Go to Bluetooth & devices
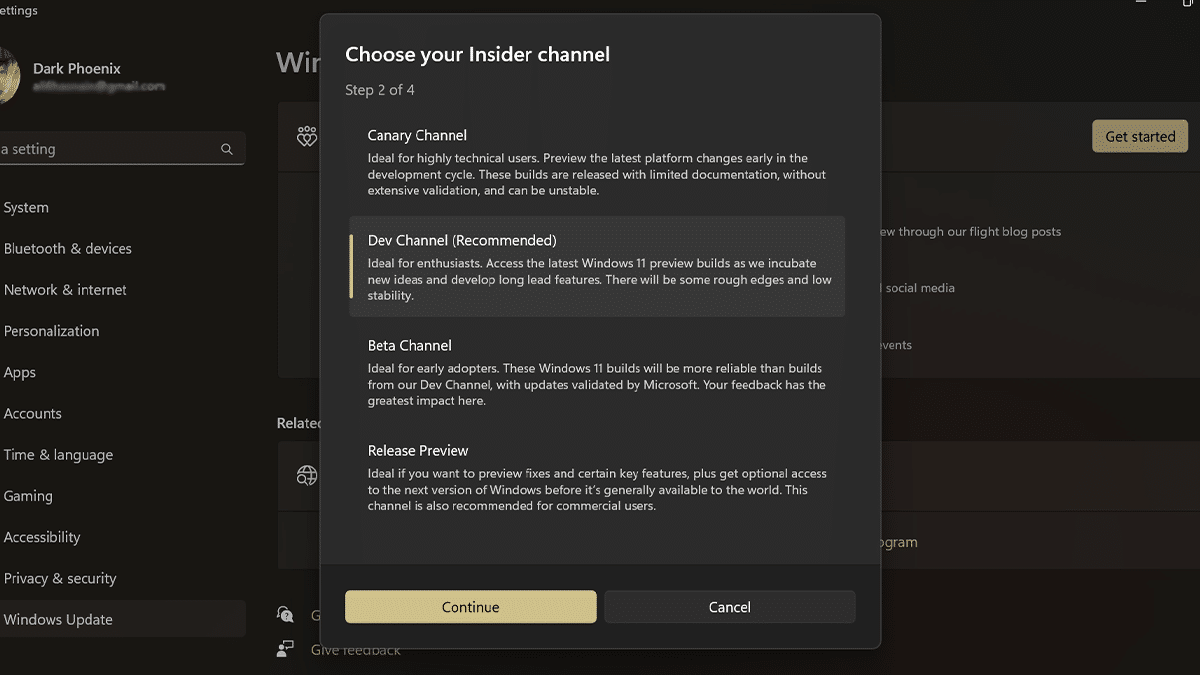Screen dimensions: 1200x675 (68, 249)
